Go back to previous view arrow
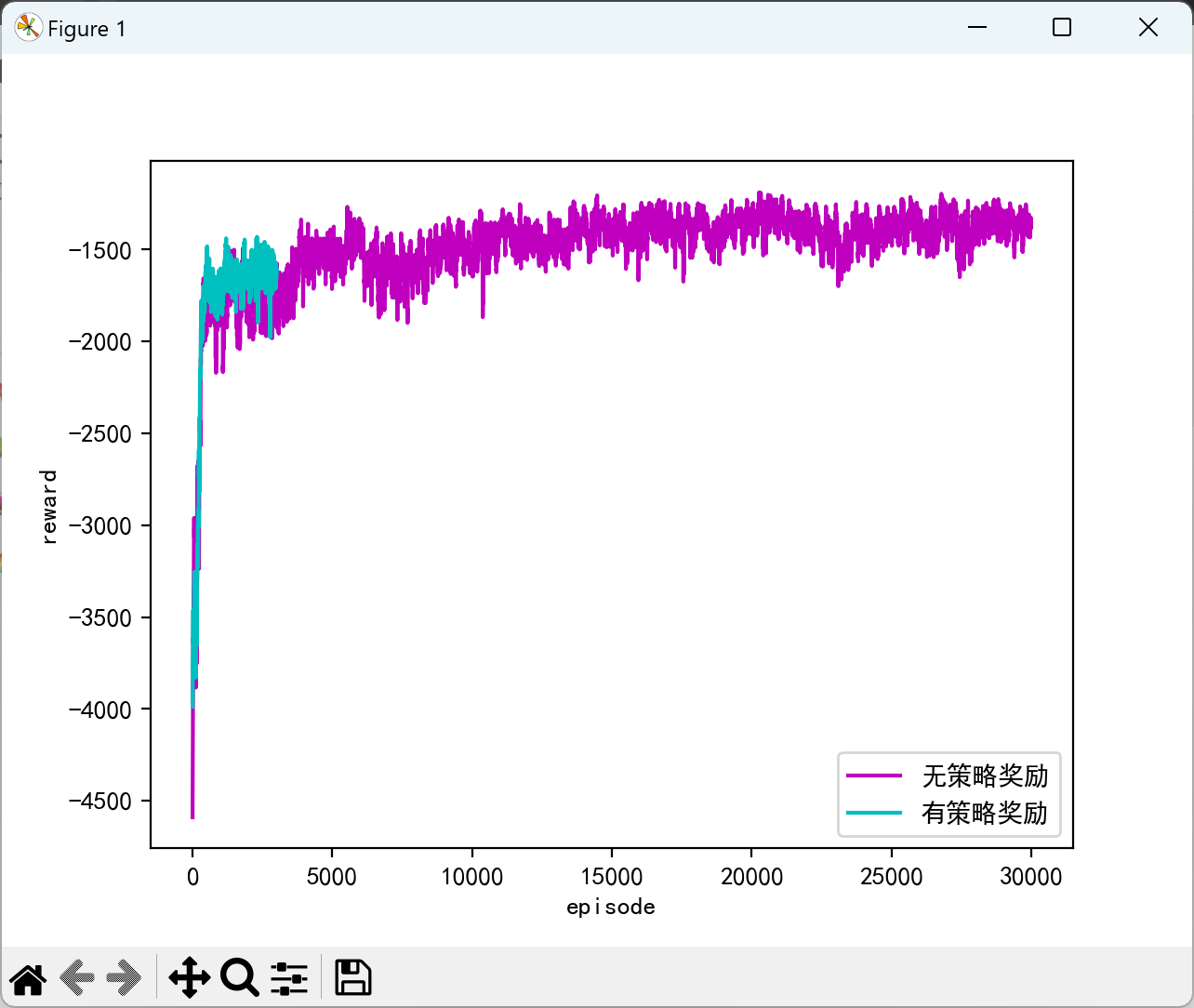 [x=77, y=977]
